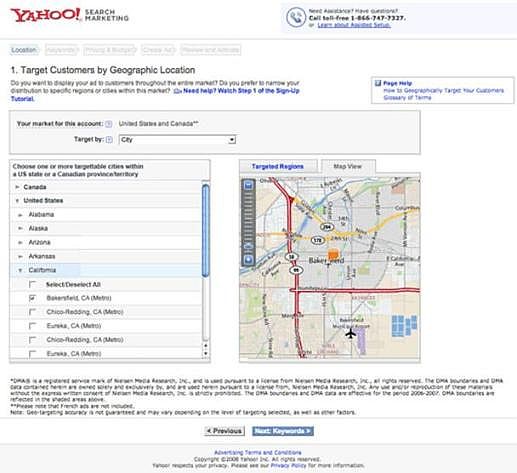517x473 pixels.
Task: Select the Map View tab
Action: click(x=348, y=166)
